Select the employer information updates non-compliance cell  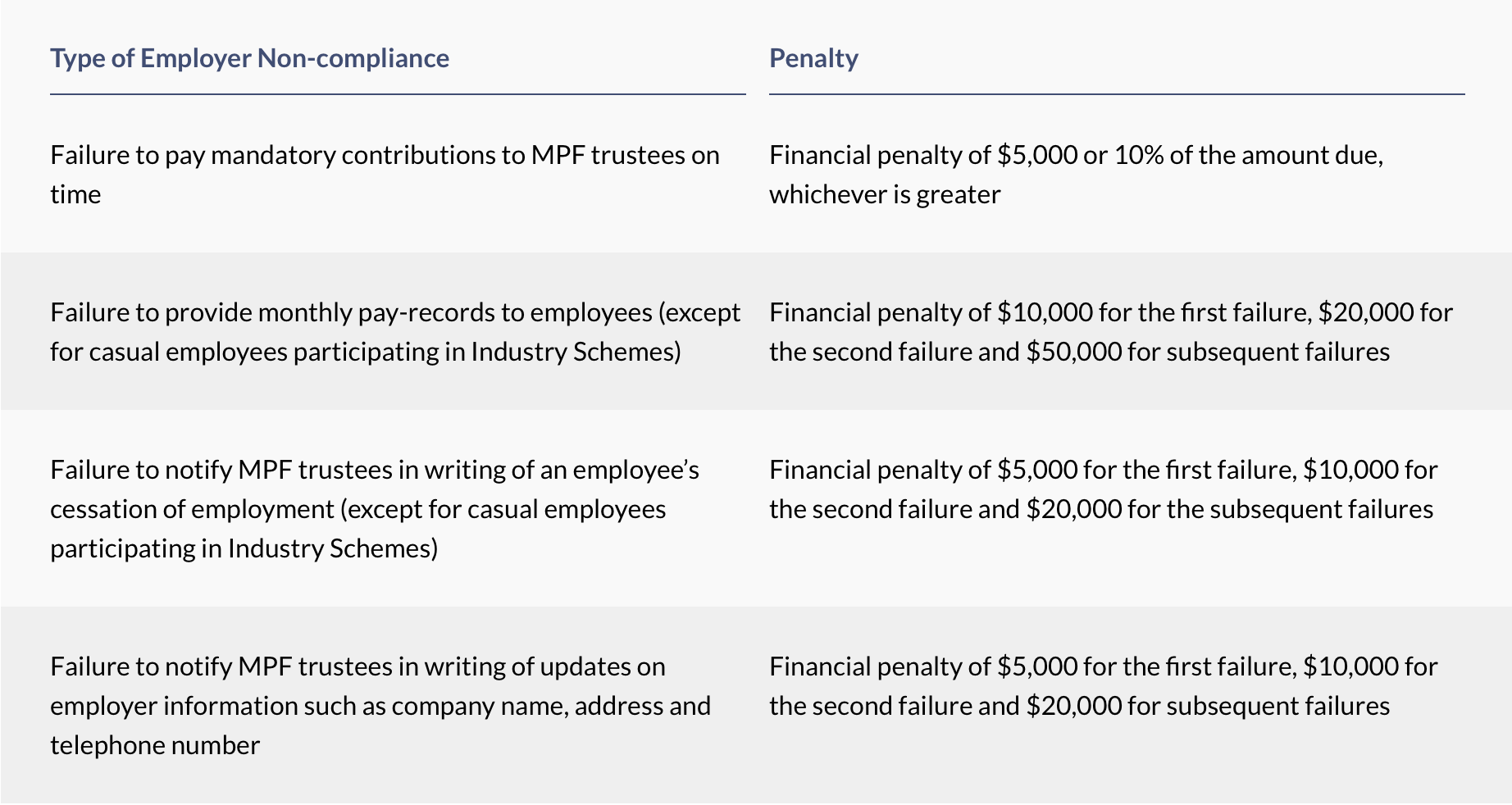380,705
